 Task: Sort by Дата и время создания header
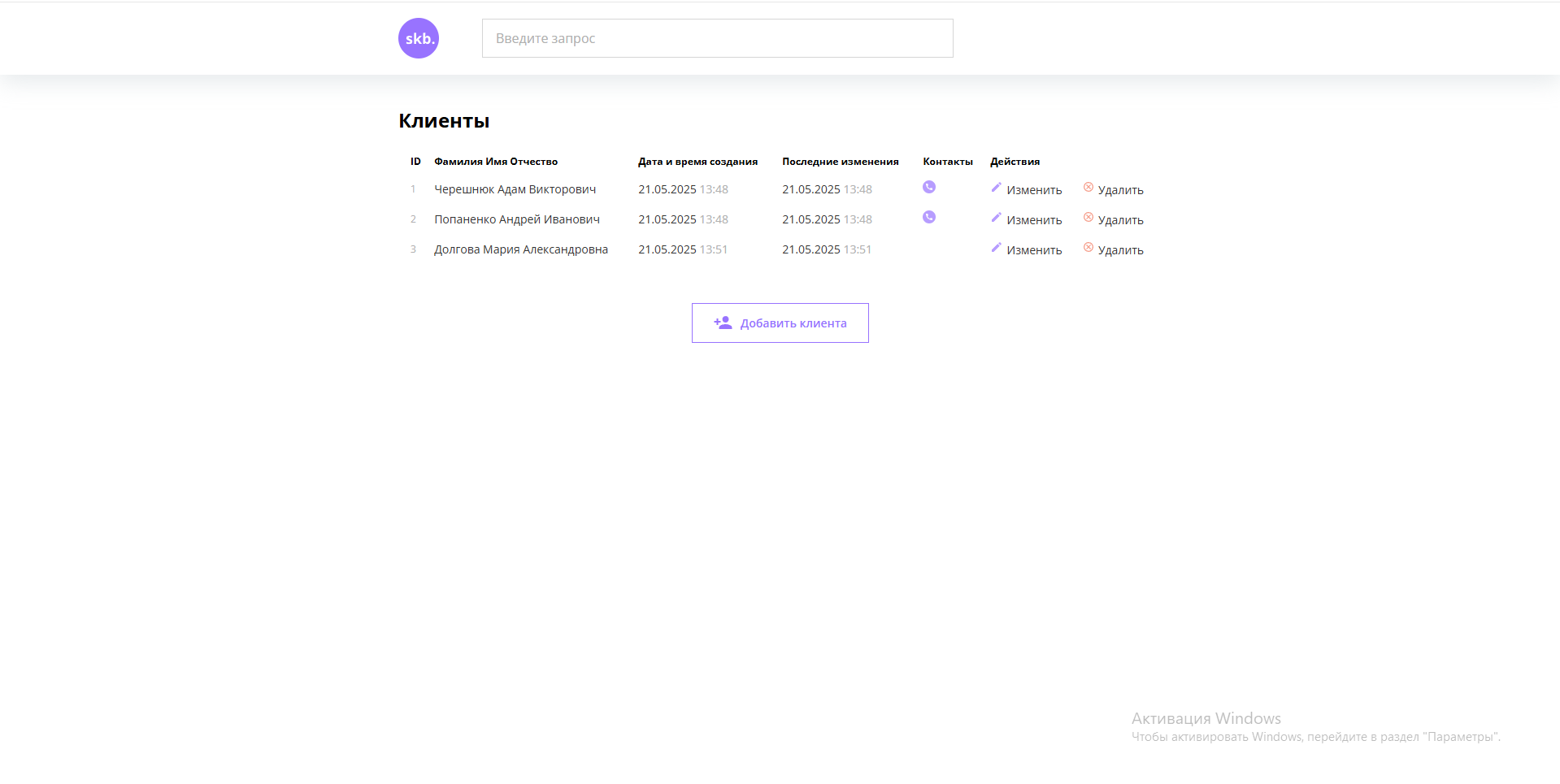coord(697,162)
